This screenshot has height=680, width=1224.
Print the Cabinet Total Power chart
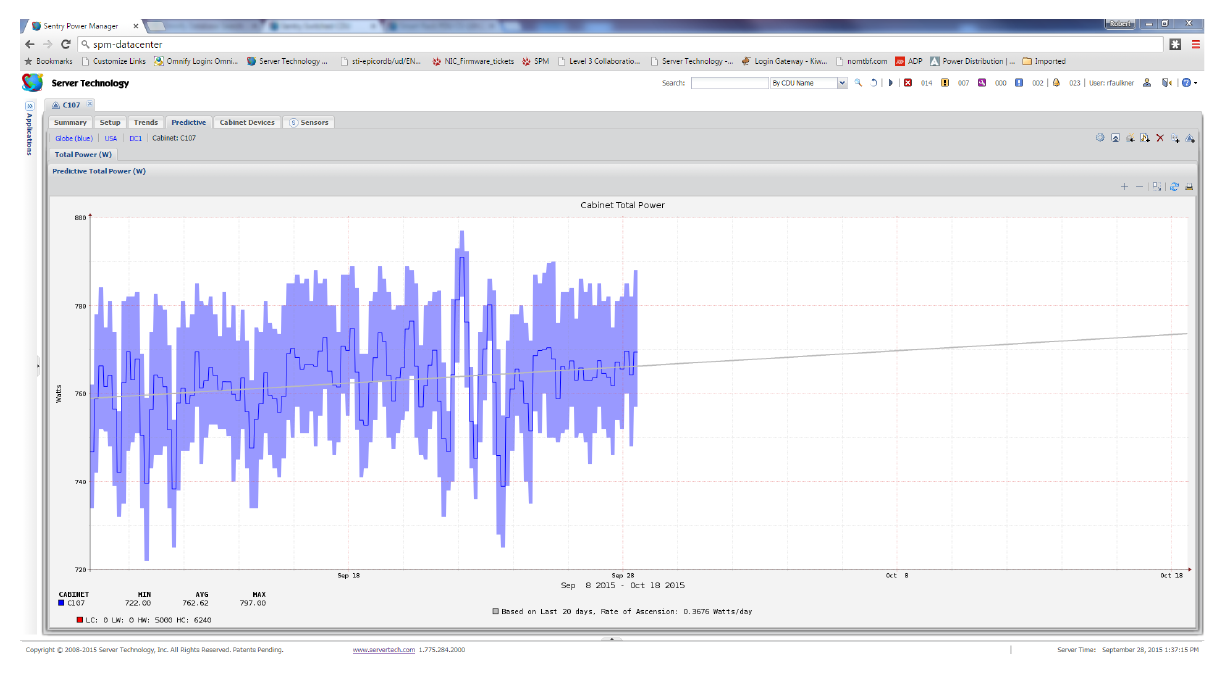[x=1189, y=186]
